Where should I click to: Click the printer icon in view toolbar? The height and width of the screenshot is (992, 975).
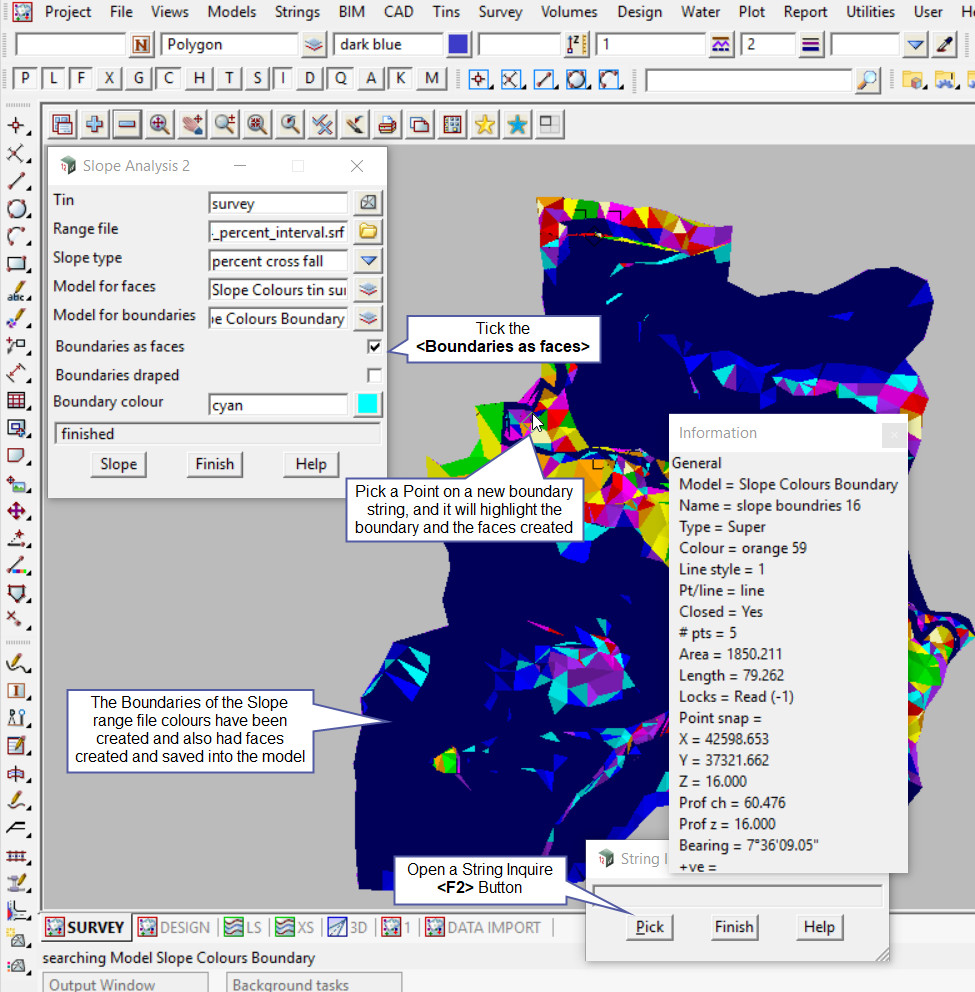387,124
